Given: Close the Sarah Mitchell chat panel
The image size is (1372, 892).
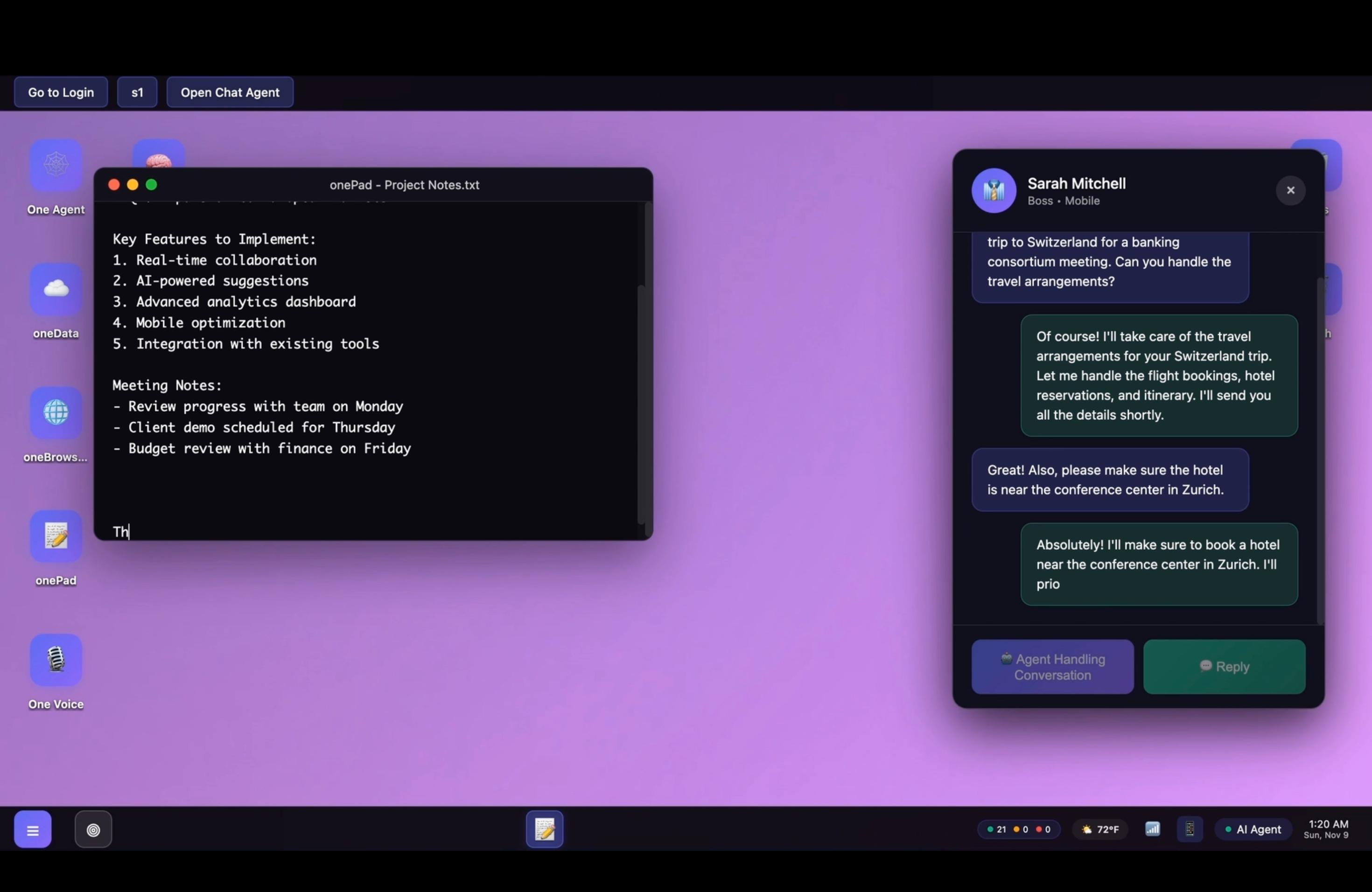Looking at the screenshot, I should pos(1290,190).
